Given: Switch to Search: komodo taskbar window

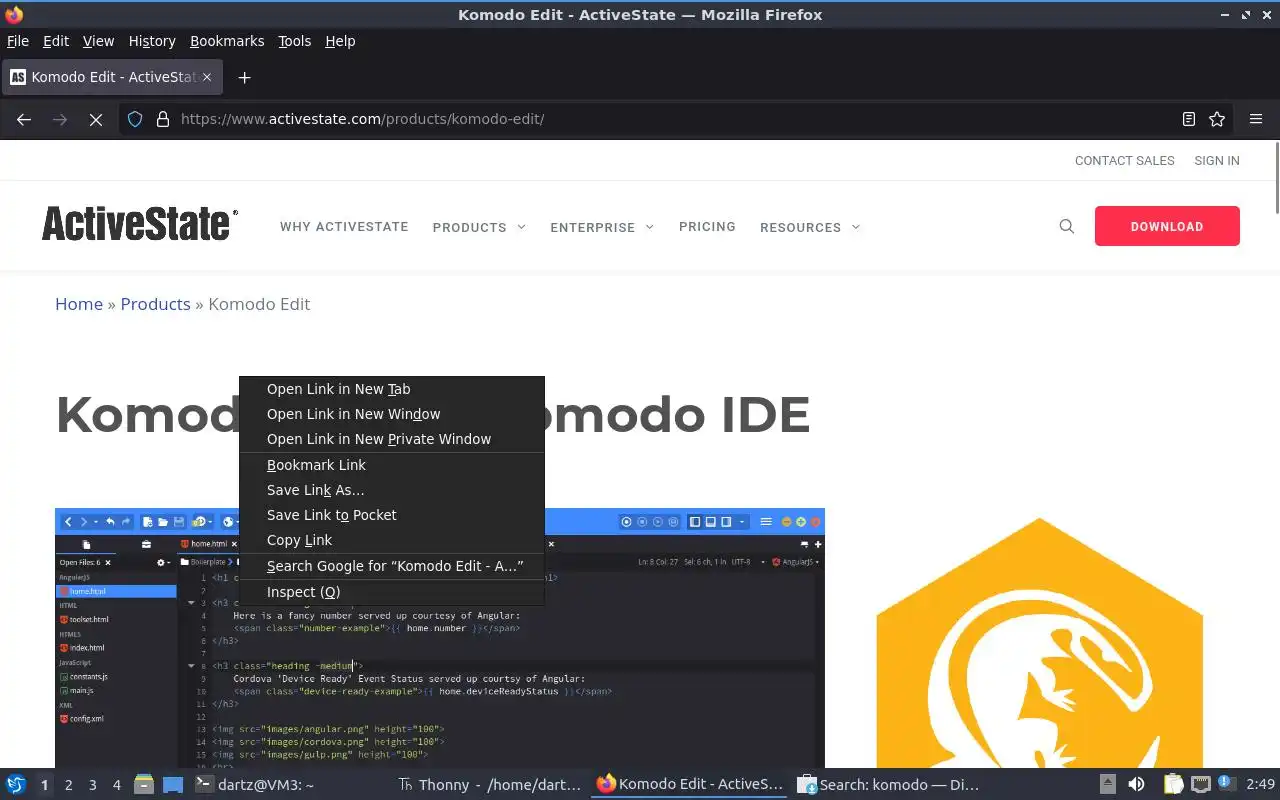Looking at the screenshot, I should click(890, 785).
